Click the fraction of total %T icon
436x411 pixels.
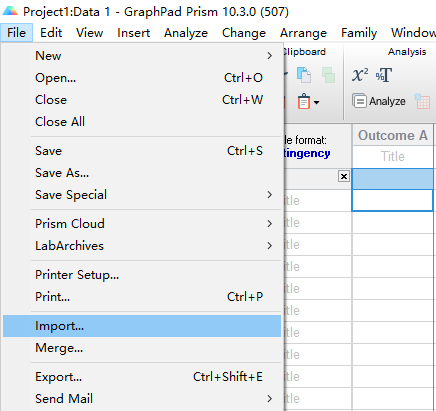384,75
